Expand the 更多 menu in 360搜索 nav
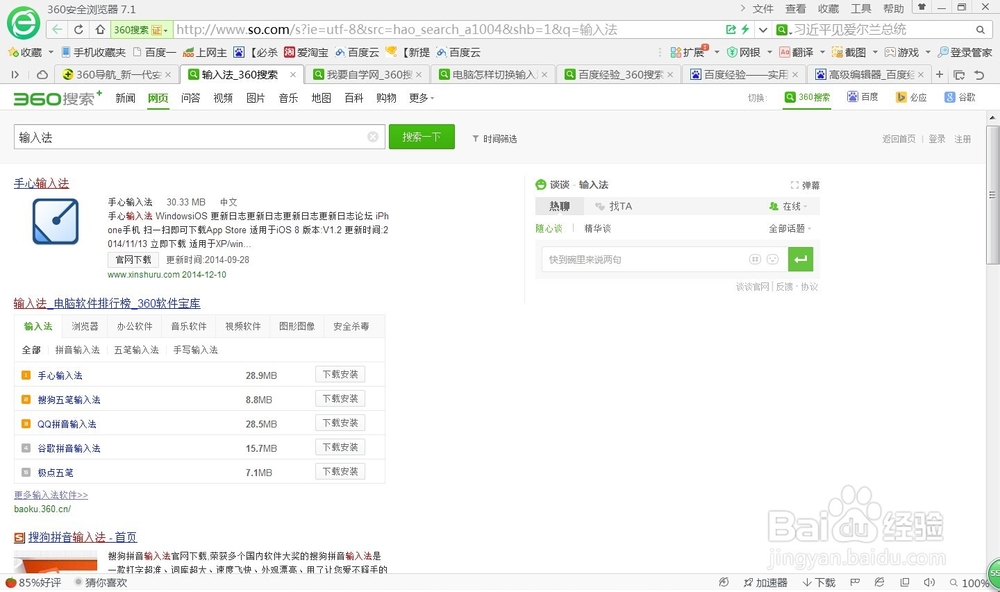Viewport: 1000px width, 592px height. [422, 98]
